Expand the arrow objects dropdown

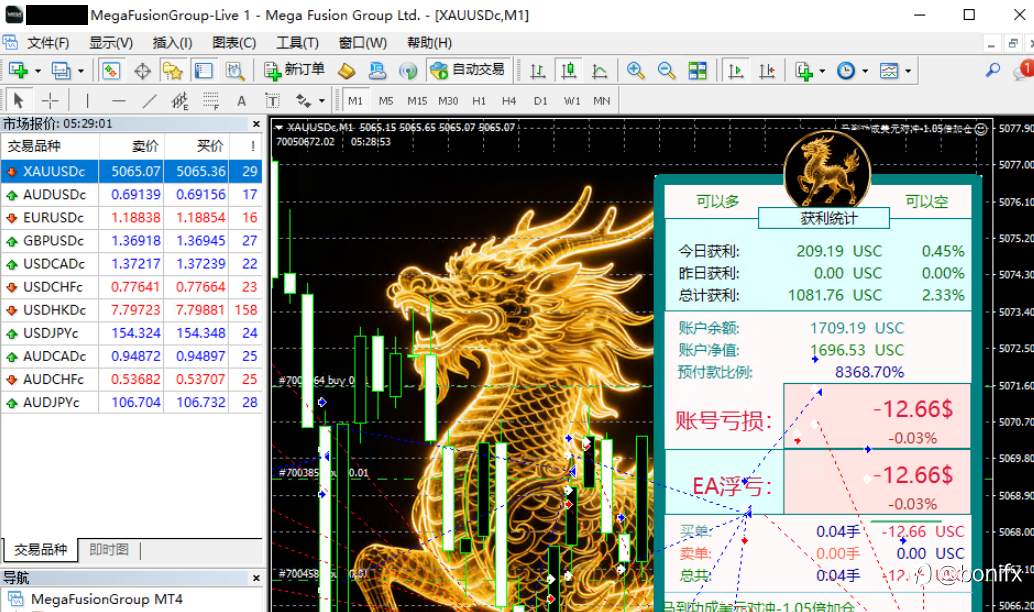pyautogui.click(x=322, y=100)
